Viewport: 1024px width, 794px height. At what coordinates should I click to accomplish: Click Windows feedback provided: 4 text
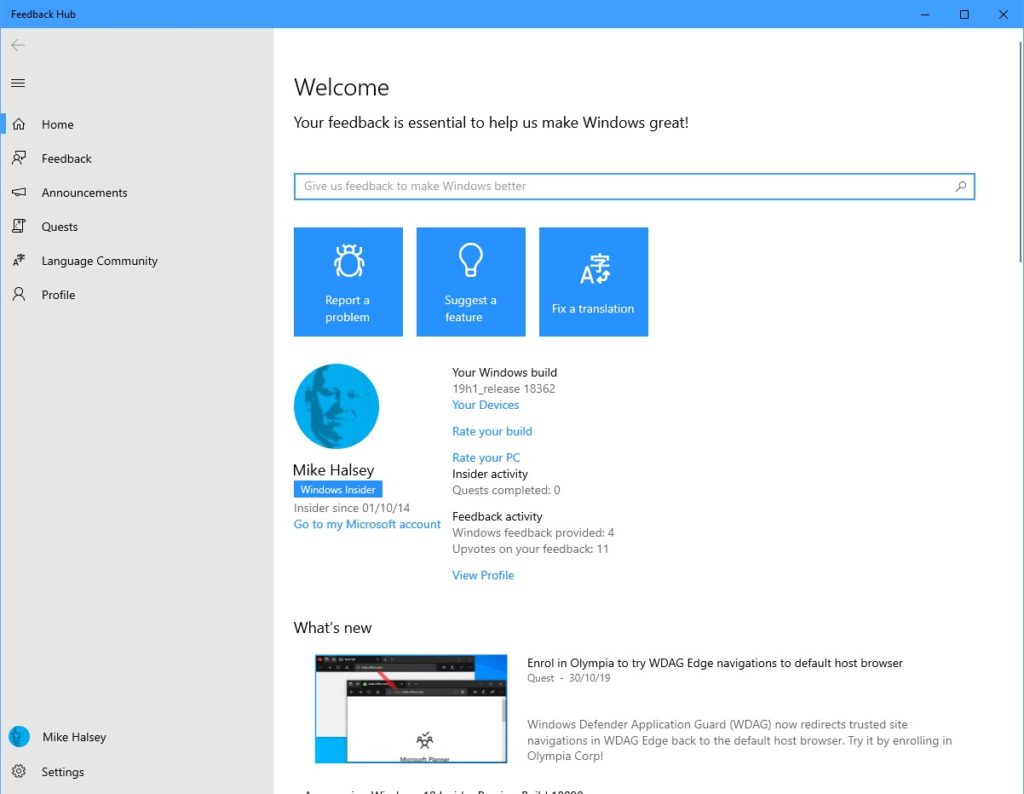533,533
